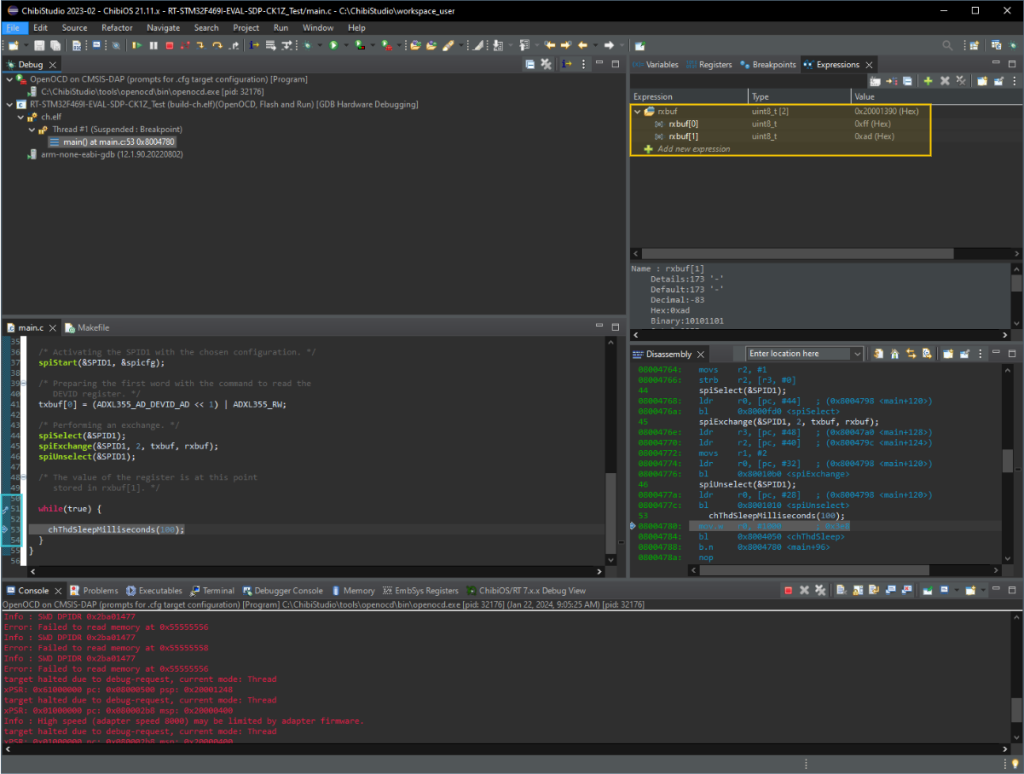Image resolution: width=1024 pixels, height=774 pixels.
Task: Open the Source menu
Action: coord(74,28)
